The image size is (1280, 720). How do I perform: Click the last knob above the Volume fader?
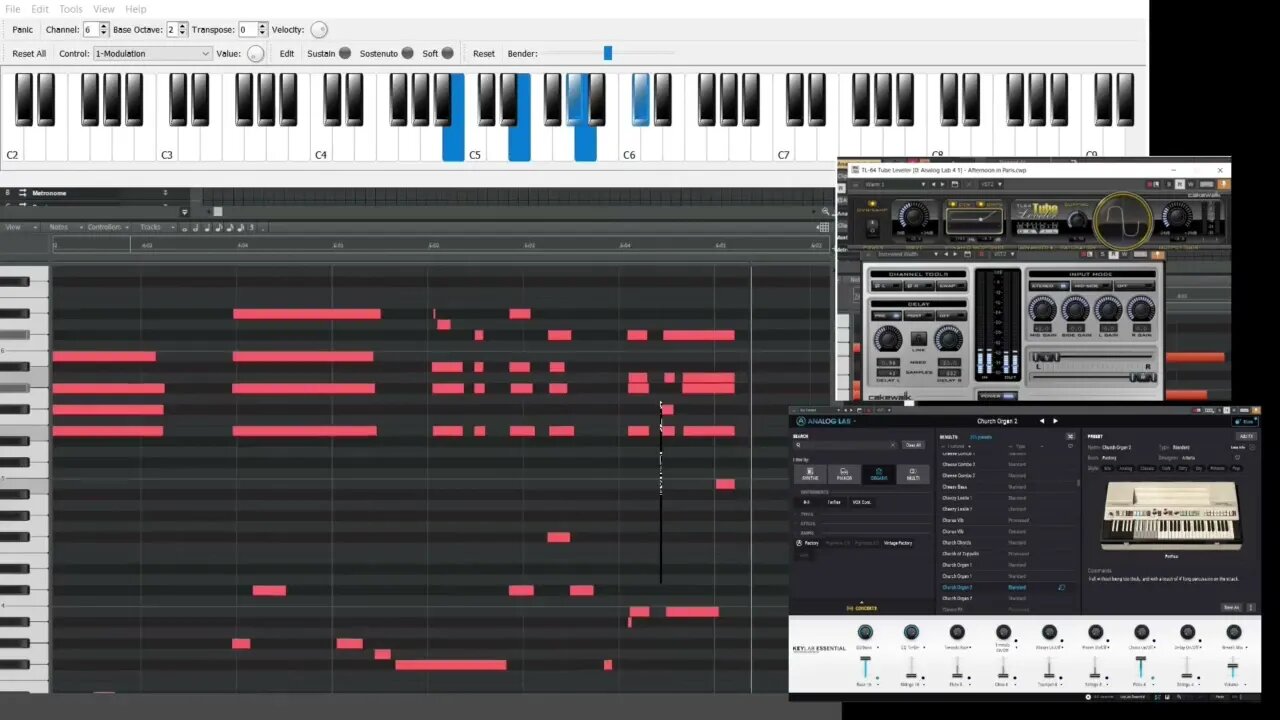[1234, 632]
